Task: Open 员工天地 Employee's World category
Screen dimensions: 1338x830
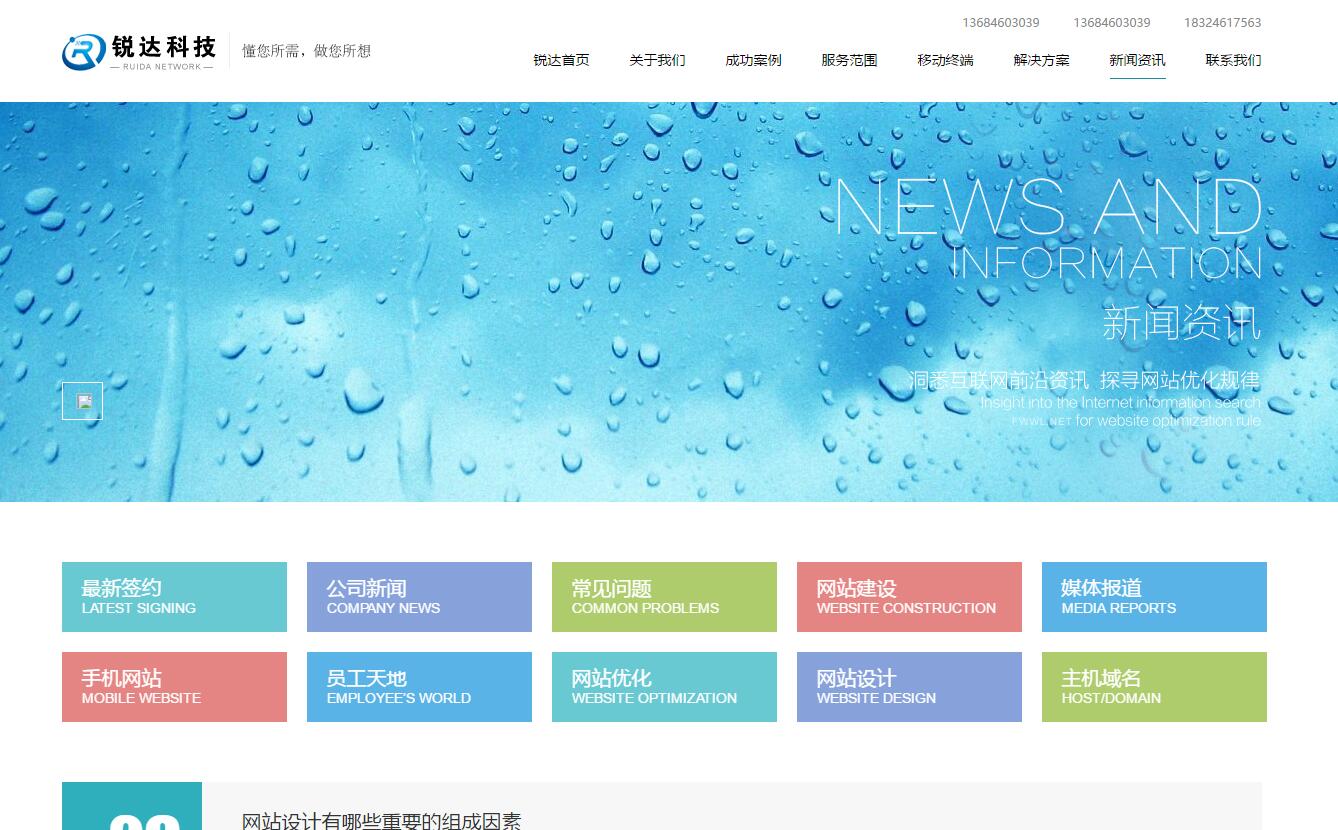Action: pyautogui.click(x=419, y=687)
